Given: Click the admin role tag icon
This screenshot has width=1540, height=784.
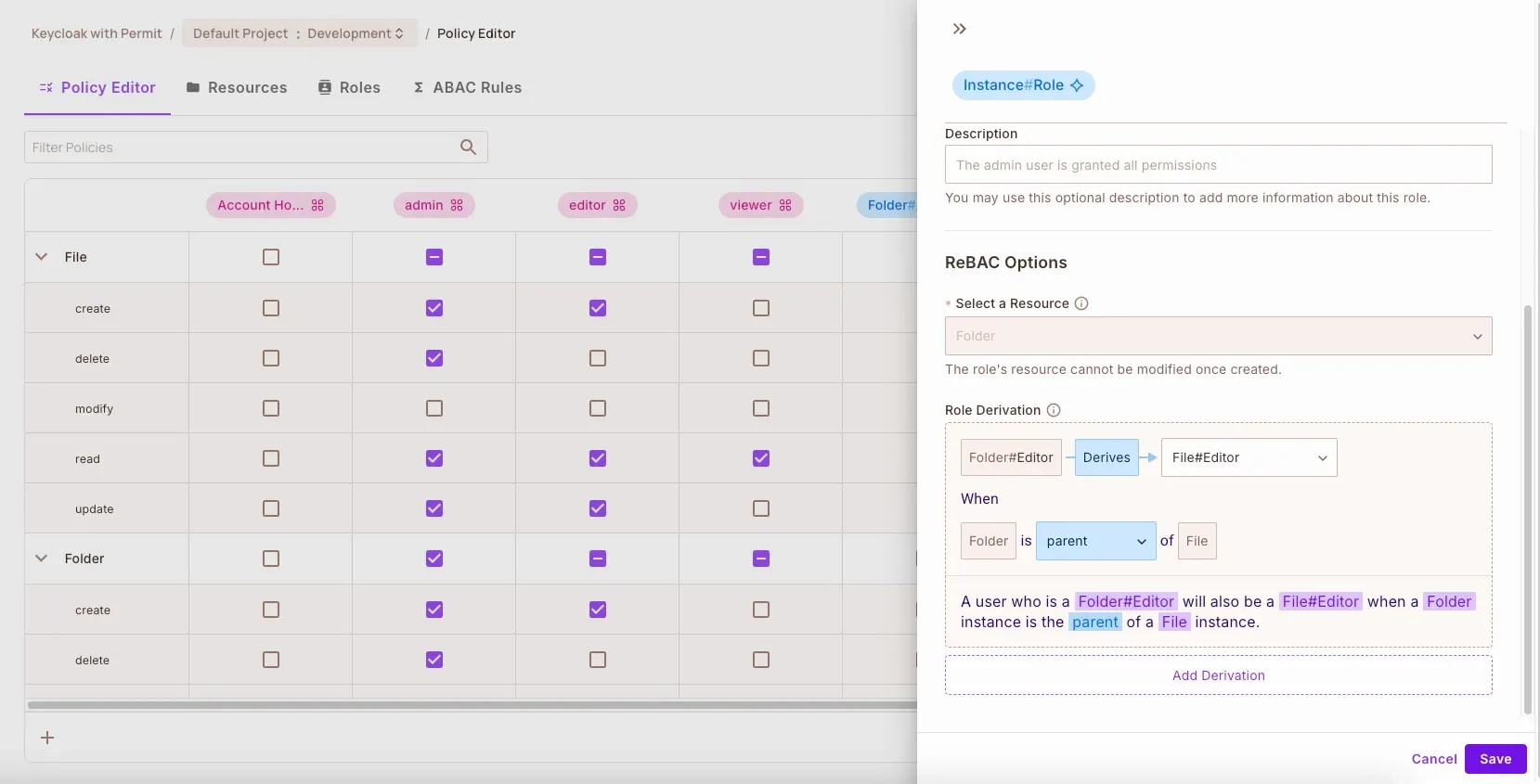Looking at the screenshot, I should coord(457,205).
